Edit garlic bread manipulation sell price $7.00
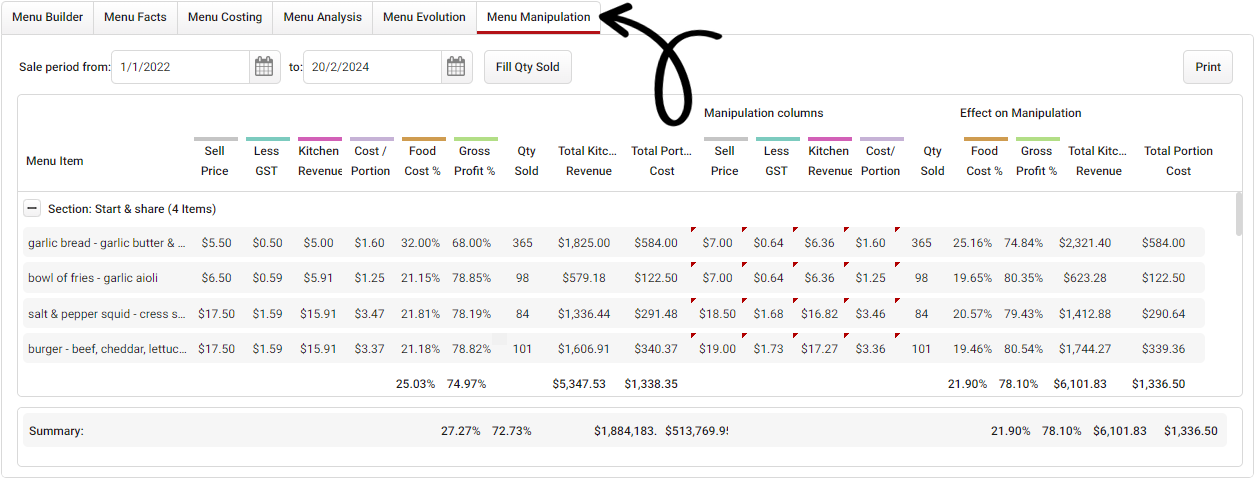This screenshot has width=1255, height=479. pyautogui.click(x=718, y=243)
